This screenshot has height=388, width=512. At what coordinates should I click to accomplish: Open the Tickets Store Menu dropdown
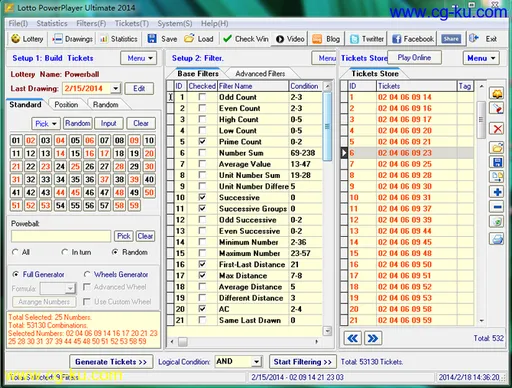(x=481, y=58)
